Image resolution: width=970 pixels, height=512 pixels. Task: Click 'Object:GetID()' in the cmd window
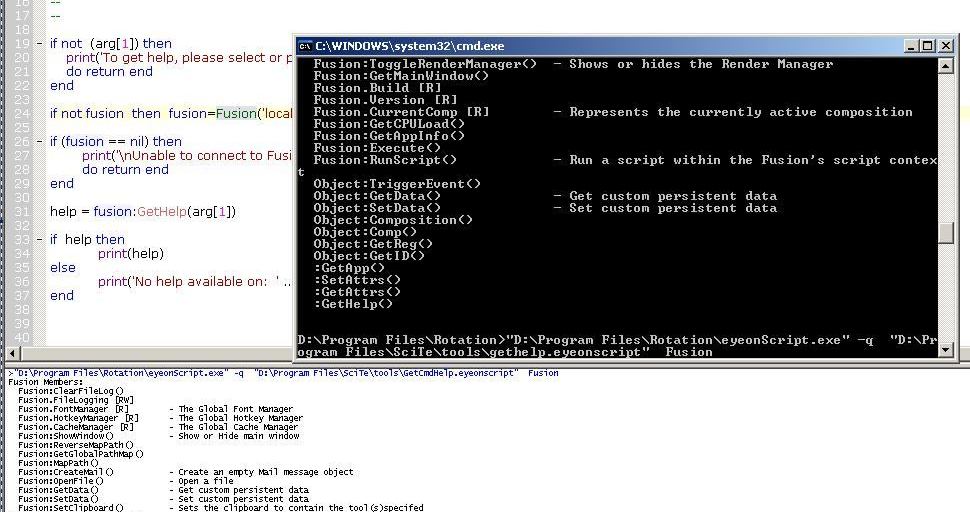pyautogui.click(x=369, y=256)
